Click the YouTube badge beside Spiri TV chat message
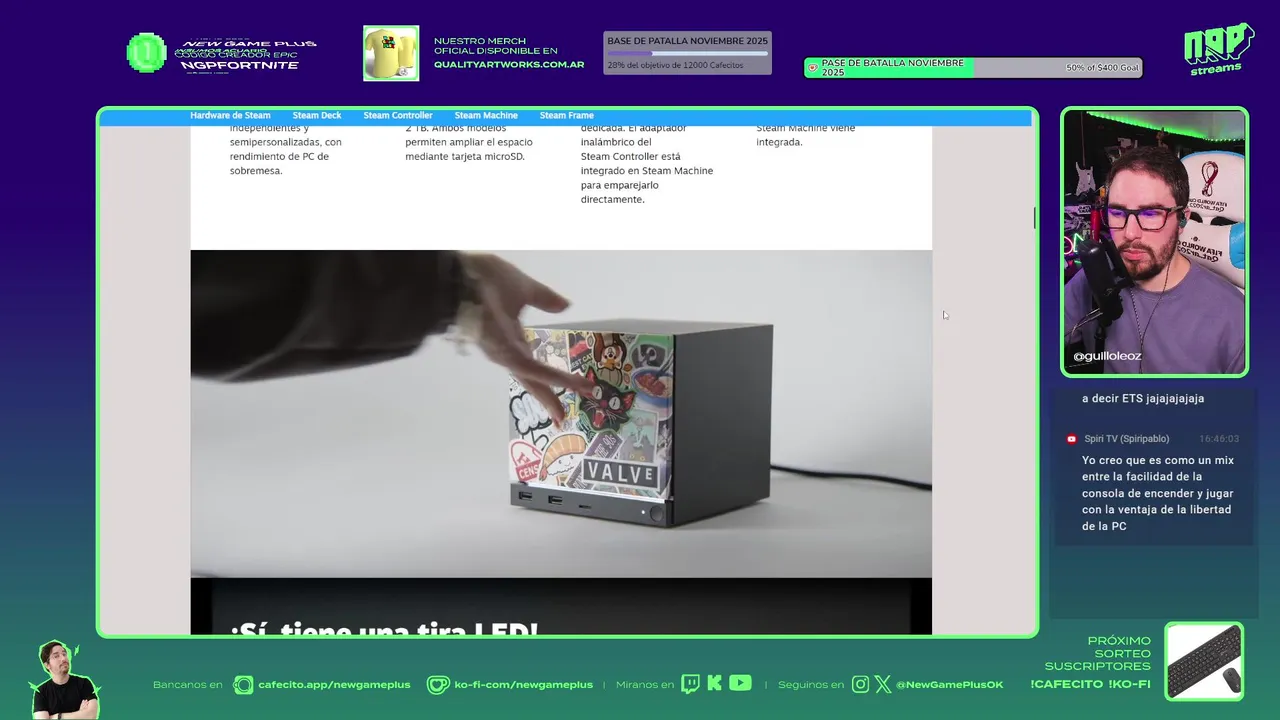Screen dimensions: 1280x720 [x=1072, y=439]
